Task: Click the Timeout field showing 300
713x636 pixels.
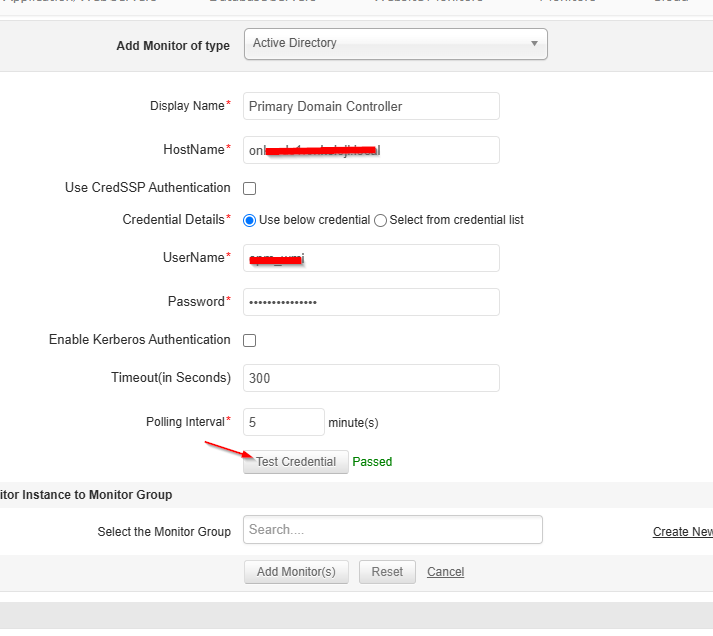Action: point(371,378)
